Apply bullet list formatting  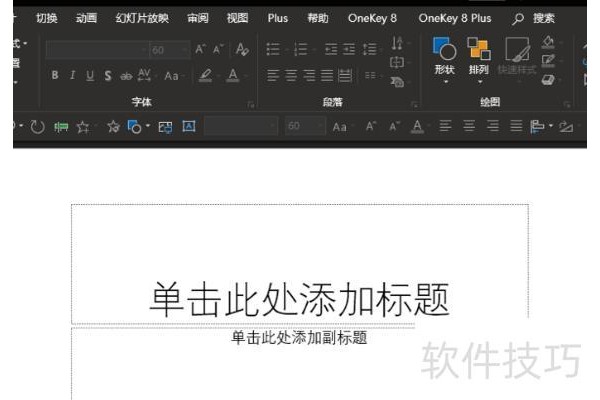tap(273, 49)
